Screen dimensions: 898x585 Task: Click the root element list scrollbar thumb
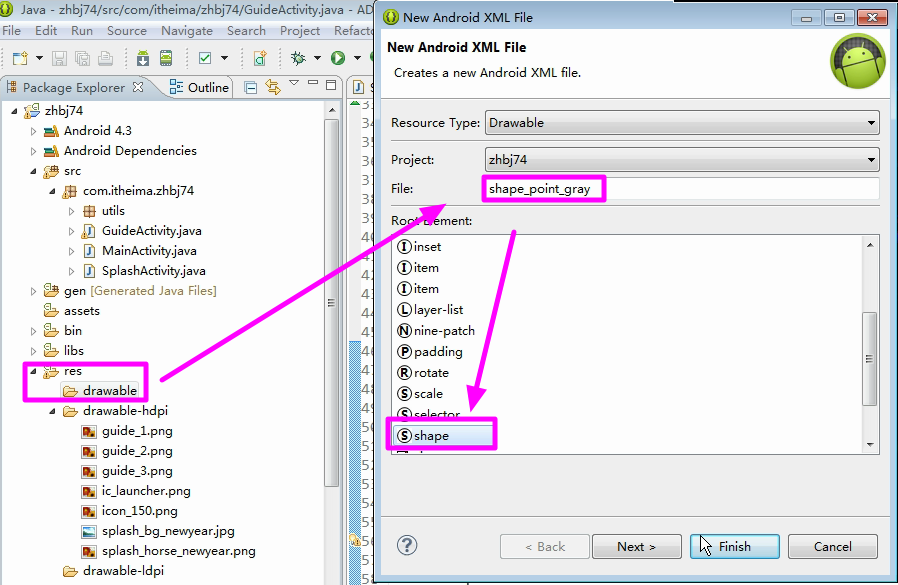[x=869, y=359]
